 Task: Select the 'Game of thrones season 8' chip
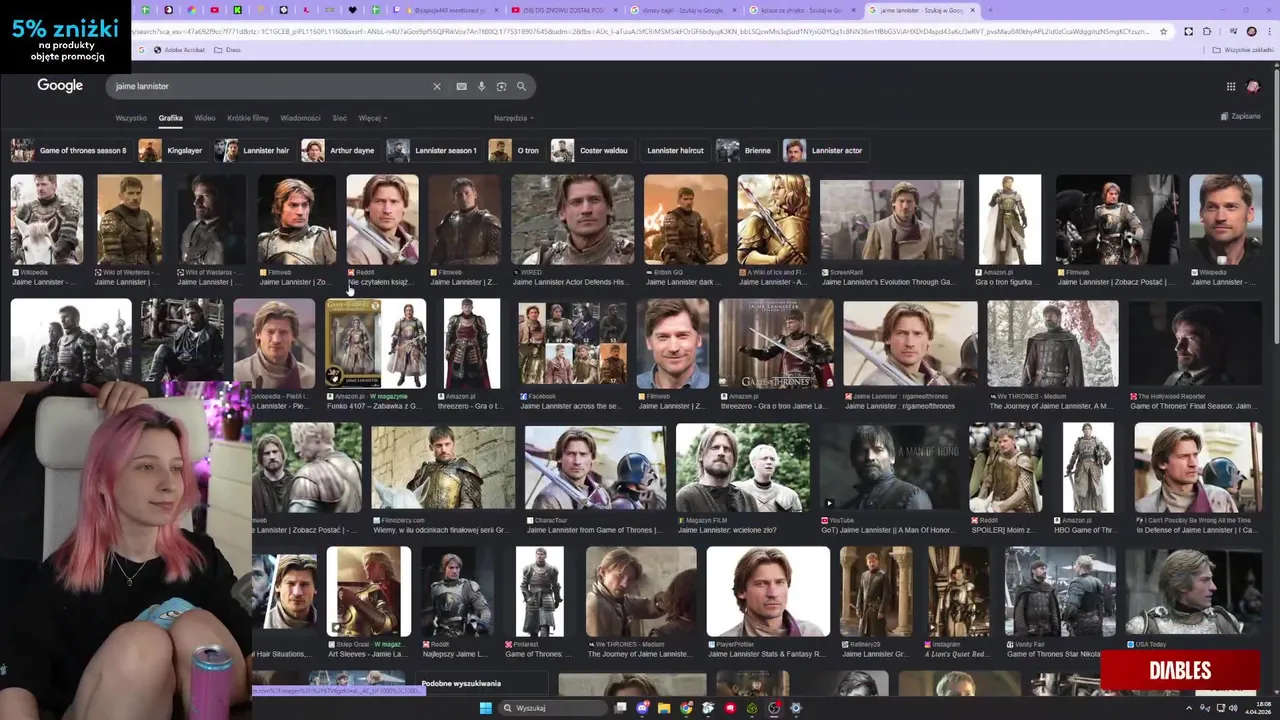click(x=70, y=150)
